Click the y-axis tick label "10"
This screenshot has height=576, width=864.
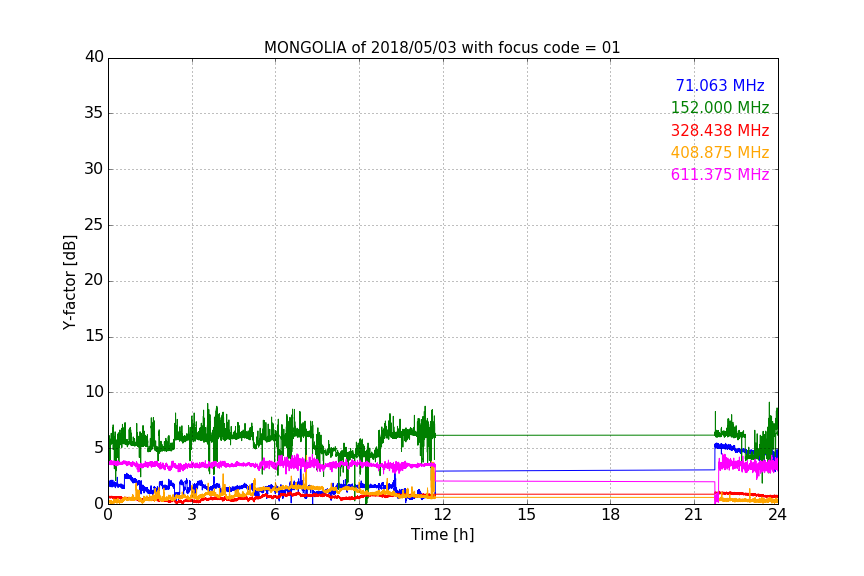(94, 392)
